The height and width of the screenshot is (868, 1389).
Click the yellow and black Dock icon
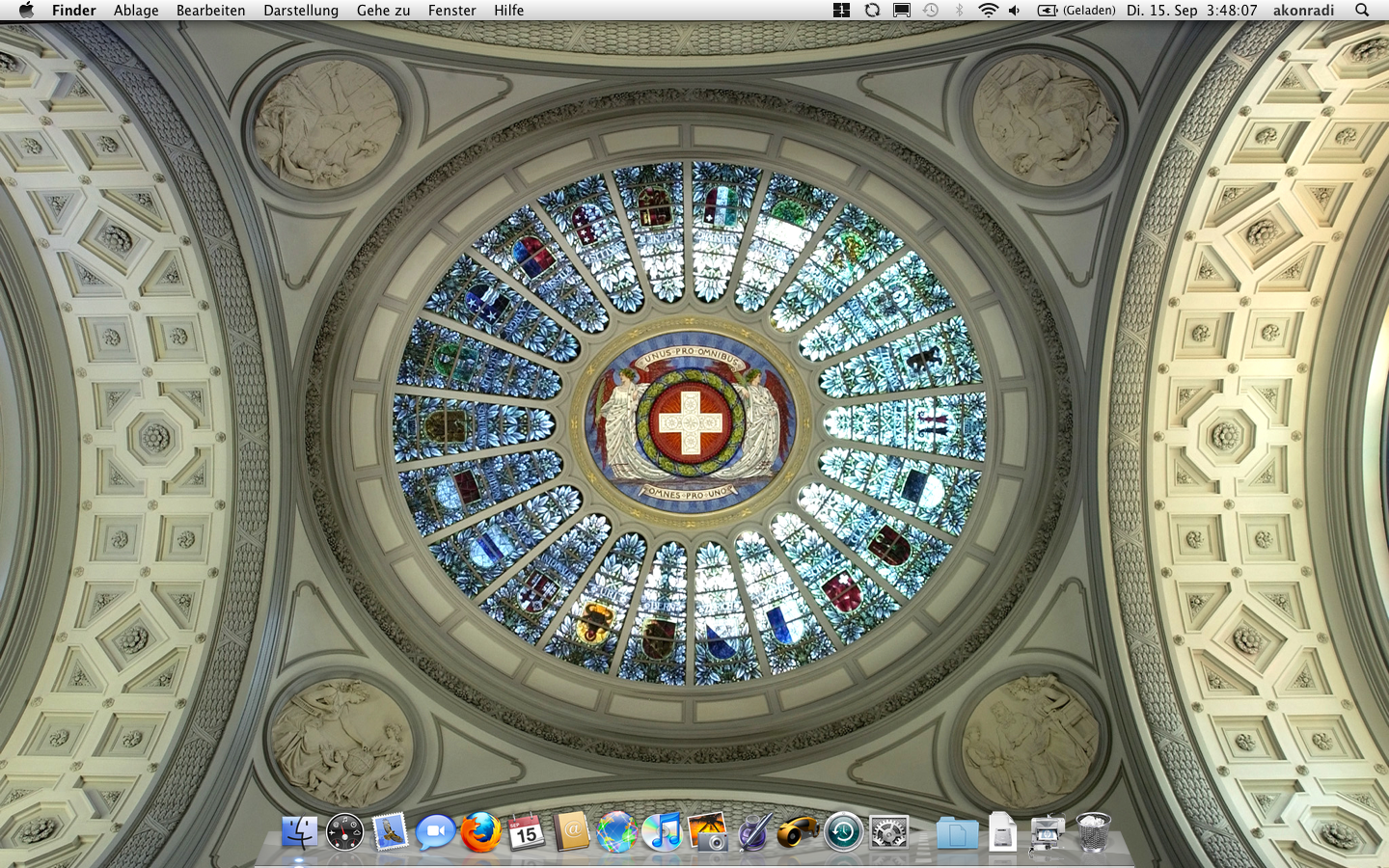tap(798, 831)
